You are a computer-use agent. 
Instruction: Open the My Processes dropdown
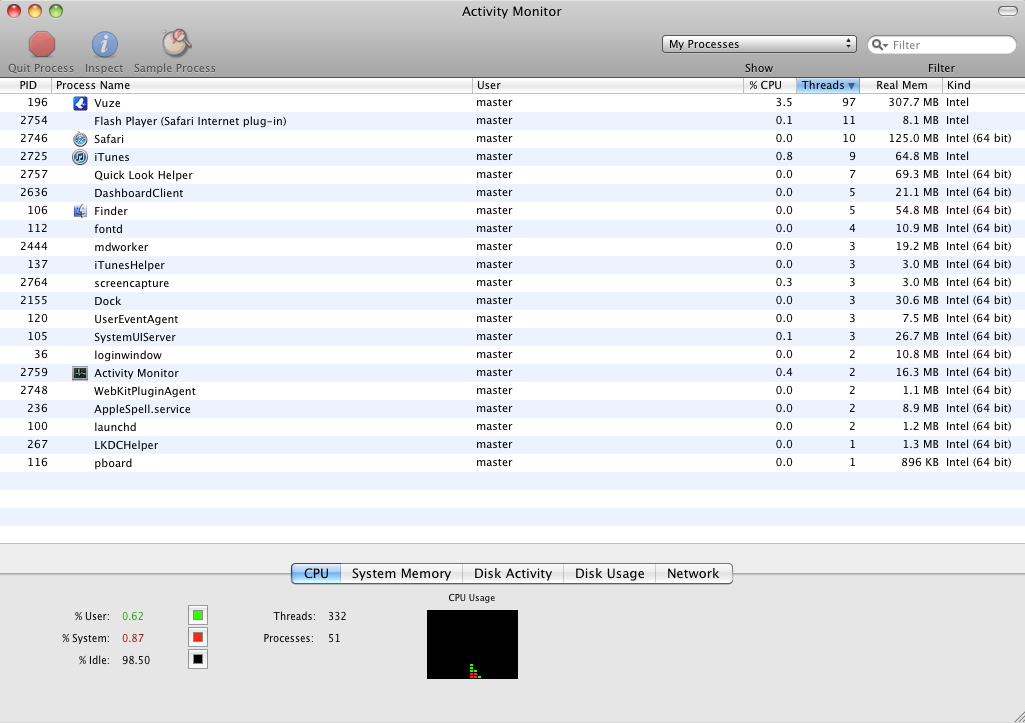click(758, 44)
